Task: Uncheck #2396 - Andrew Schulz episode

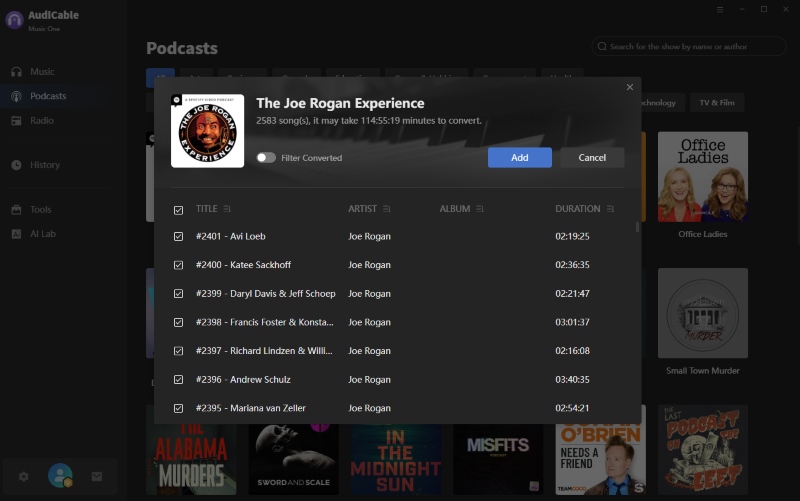Action: tap(178, 379)
